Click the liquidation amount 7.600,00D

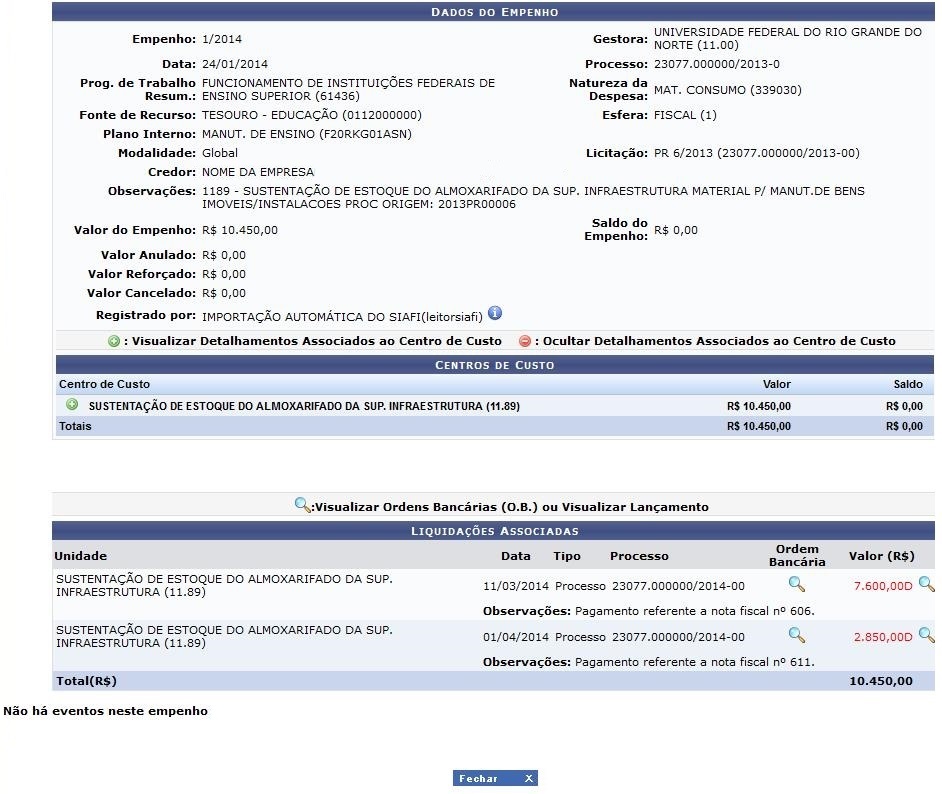[883, 586]
